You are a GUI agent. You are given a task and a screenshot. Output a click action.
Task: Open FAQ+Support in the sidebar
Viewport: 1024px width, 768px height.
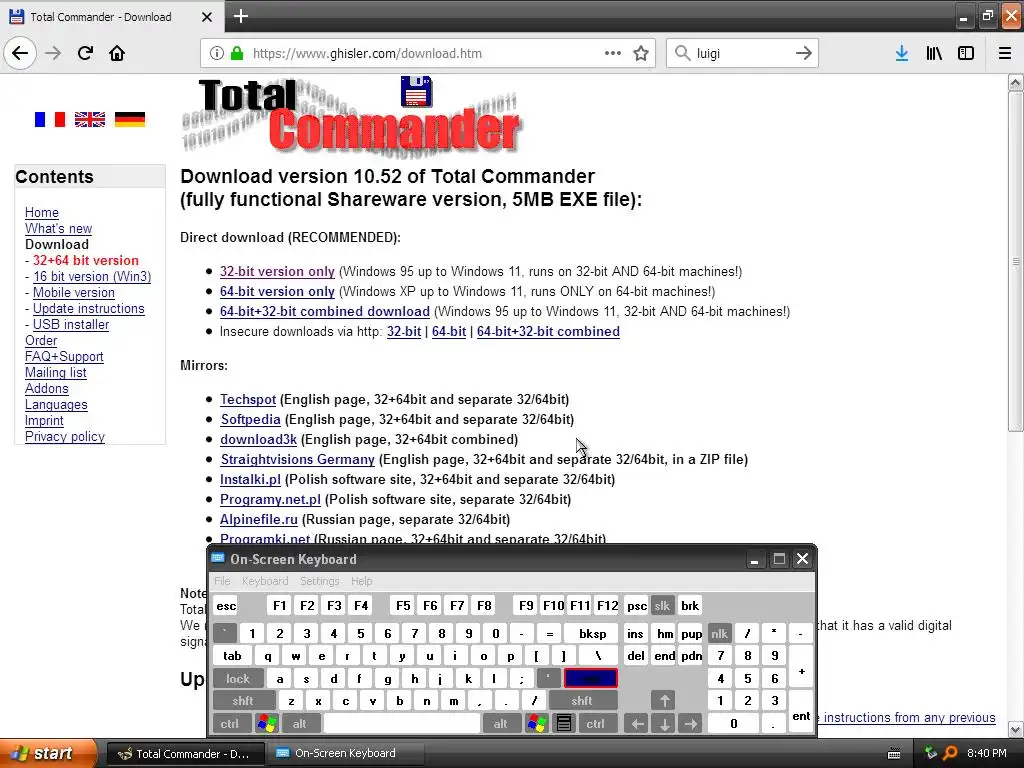pos(64,357)
